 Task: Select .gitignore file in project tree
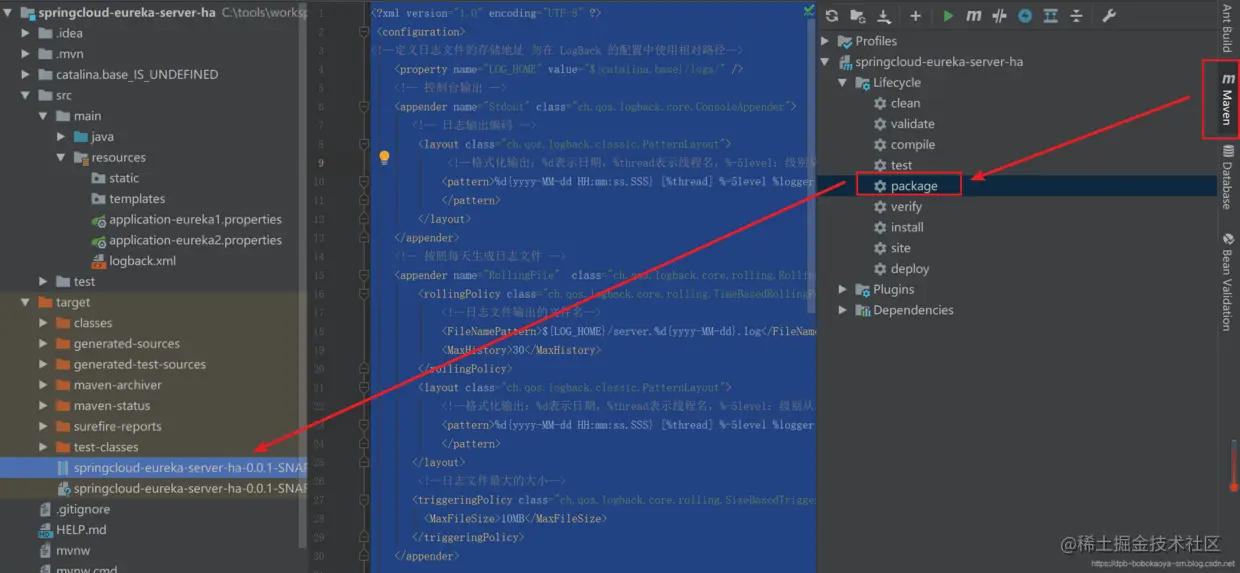(74, 509)
